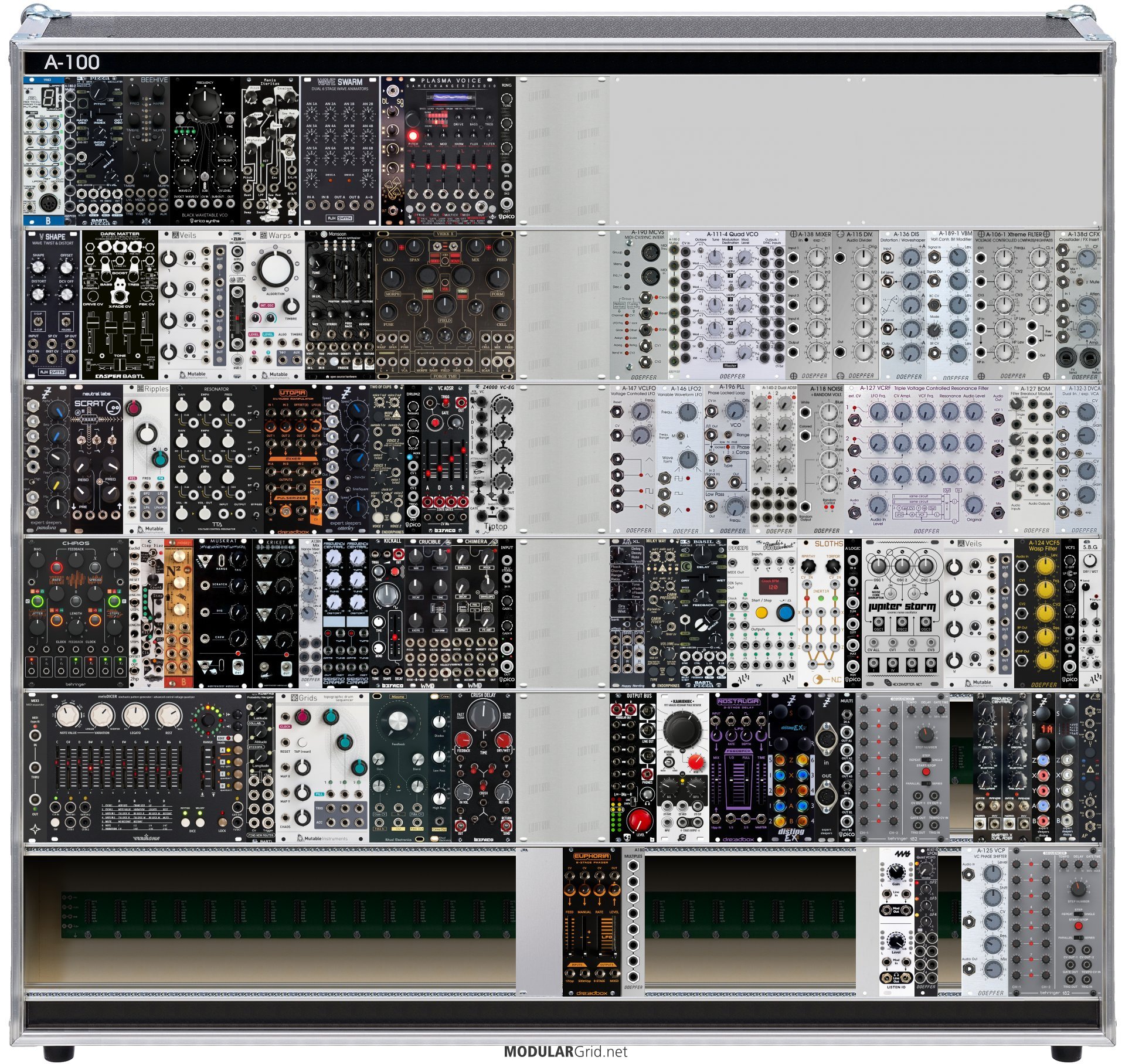Viewport: 1132px width, 1064px height.
Task: Select the Euphoria 8-stage phaser module
Action: coord(592,922)
